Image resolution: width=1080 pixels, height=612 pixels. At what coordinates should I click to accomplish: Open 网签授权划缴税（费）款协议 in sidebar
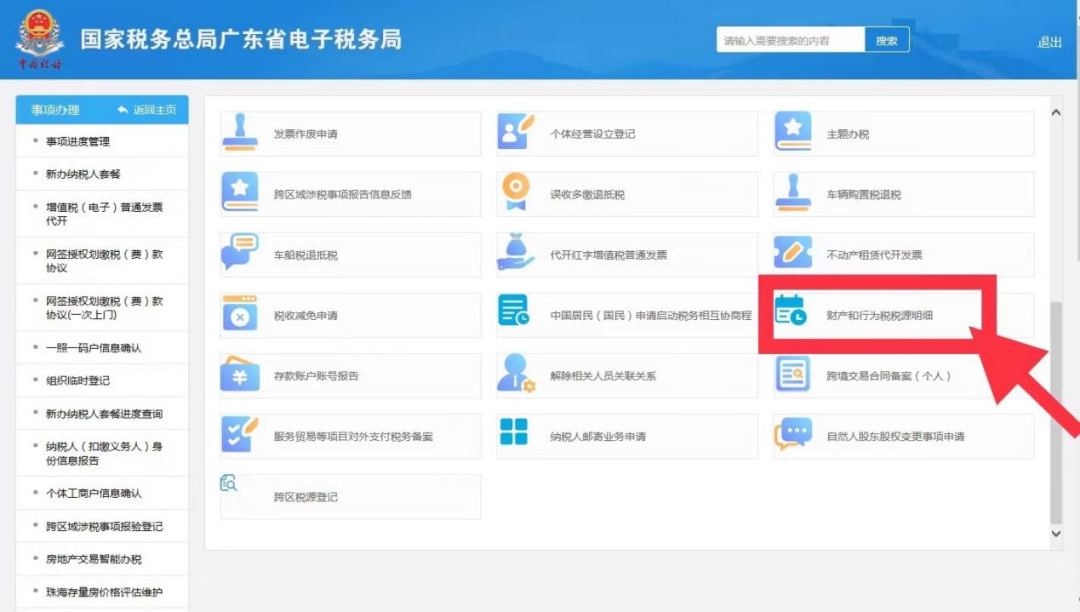pos(102,261)
